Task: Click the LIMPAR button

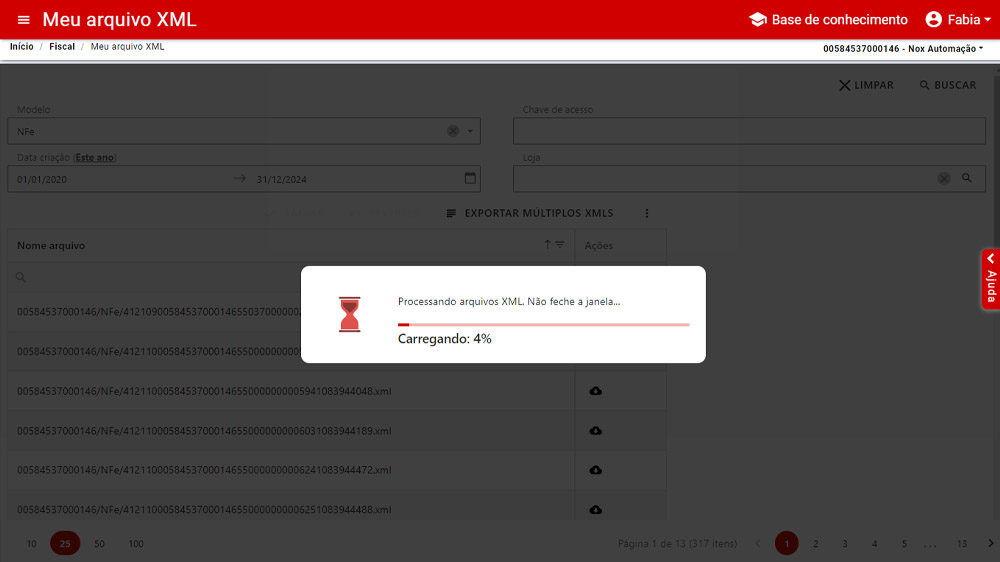Action: tap(866, 85)
